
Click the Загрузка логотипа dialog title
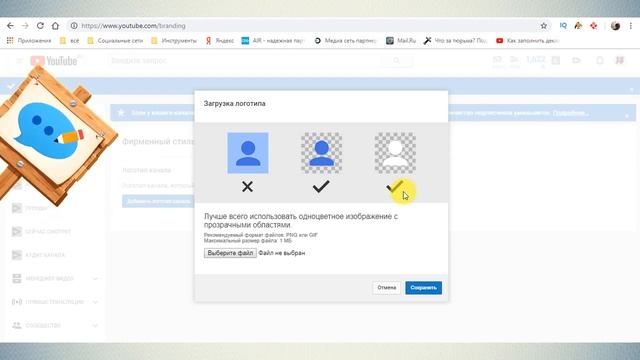coord(235,104)
